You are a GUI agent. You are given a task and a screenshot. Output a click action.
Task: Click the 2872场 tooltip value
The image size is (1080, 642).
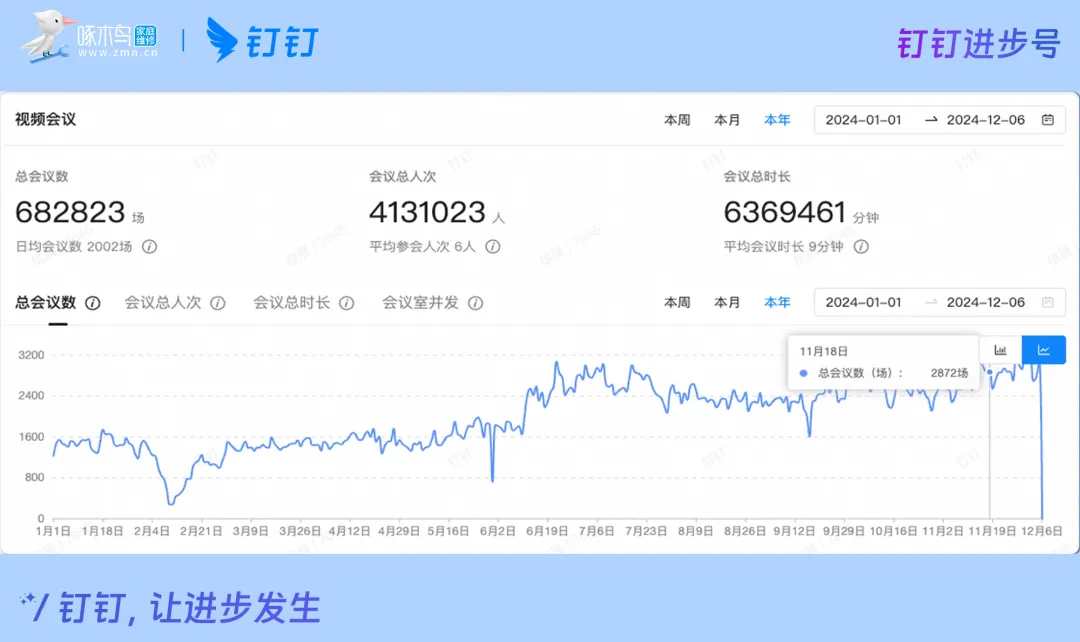tap(949, 373)
